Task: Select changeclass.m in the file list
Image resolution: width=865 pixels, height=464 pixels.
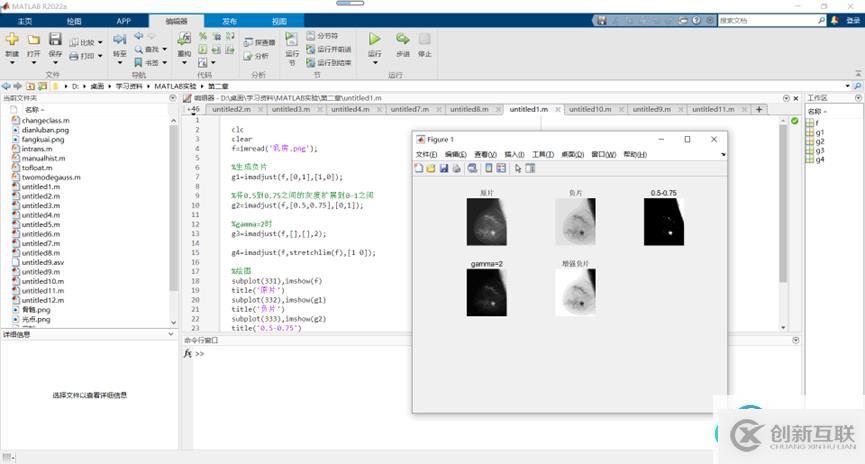Action: pyautogui.click(x=44, y=120)
